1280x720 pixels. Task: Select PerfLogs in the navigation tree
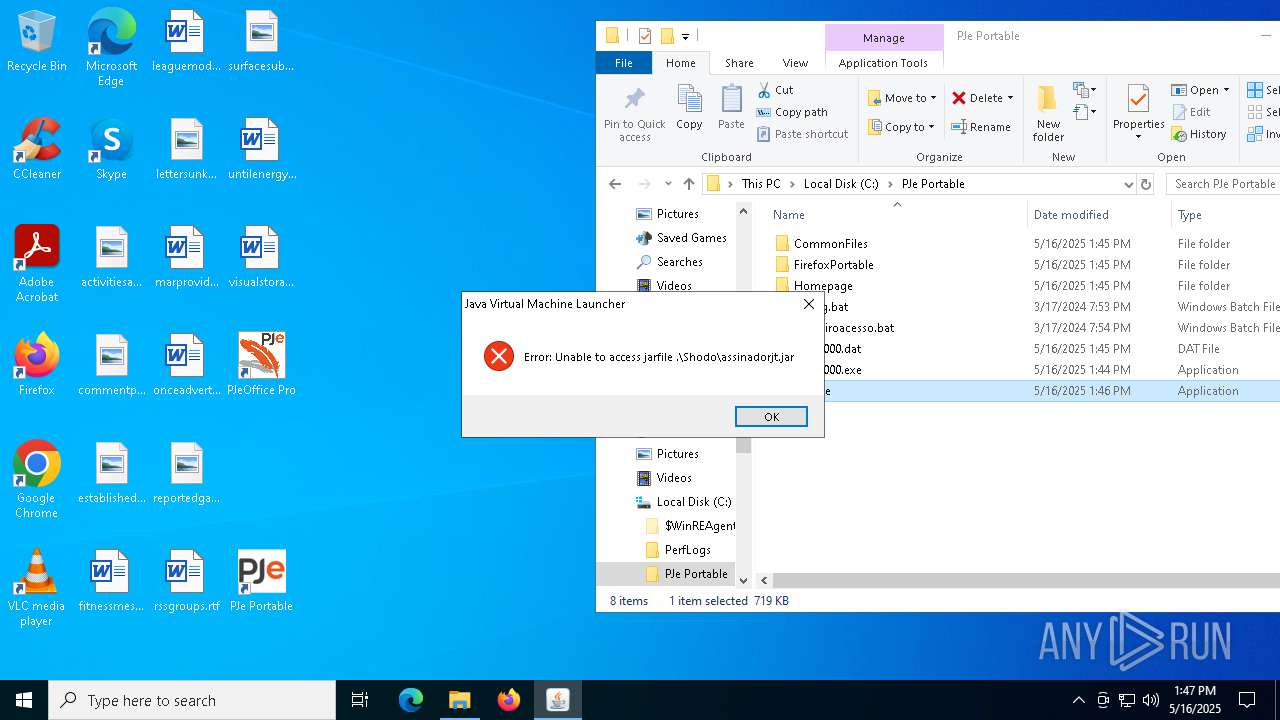(x=687, y=550)
